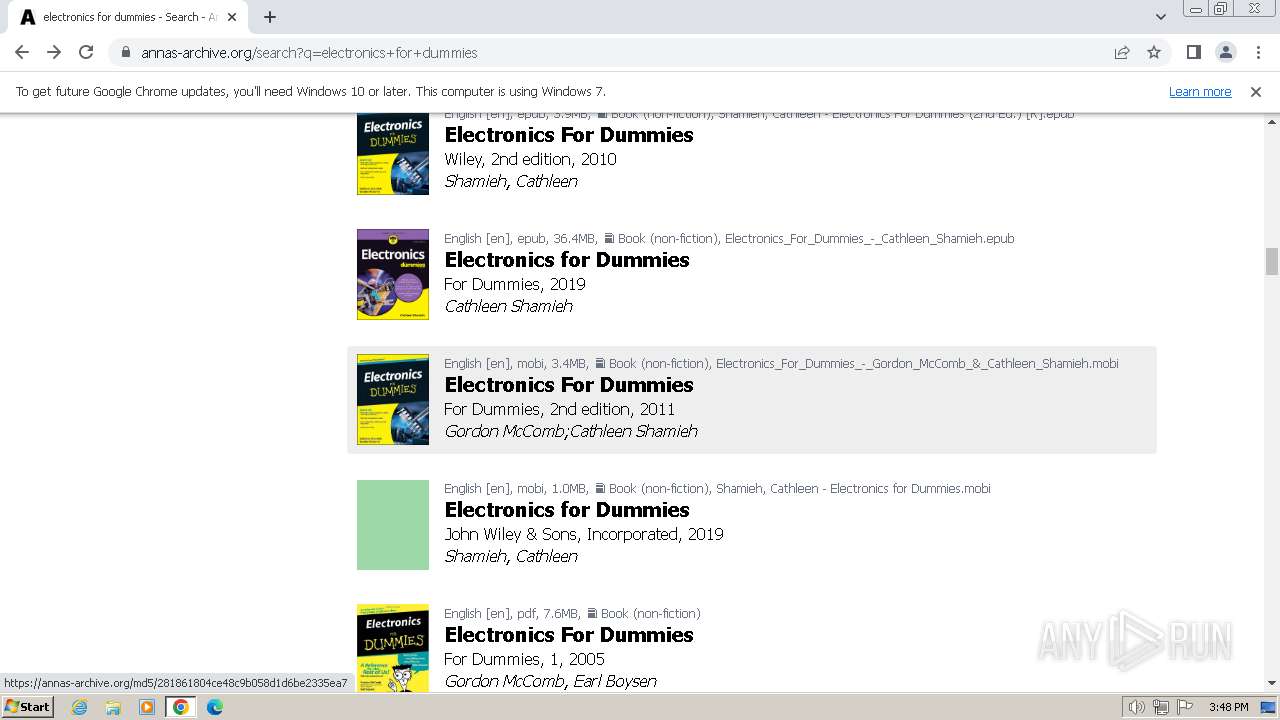
Task: Click 'For Dummies, 2019' publisher text
Action: tap(515, 284)
